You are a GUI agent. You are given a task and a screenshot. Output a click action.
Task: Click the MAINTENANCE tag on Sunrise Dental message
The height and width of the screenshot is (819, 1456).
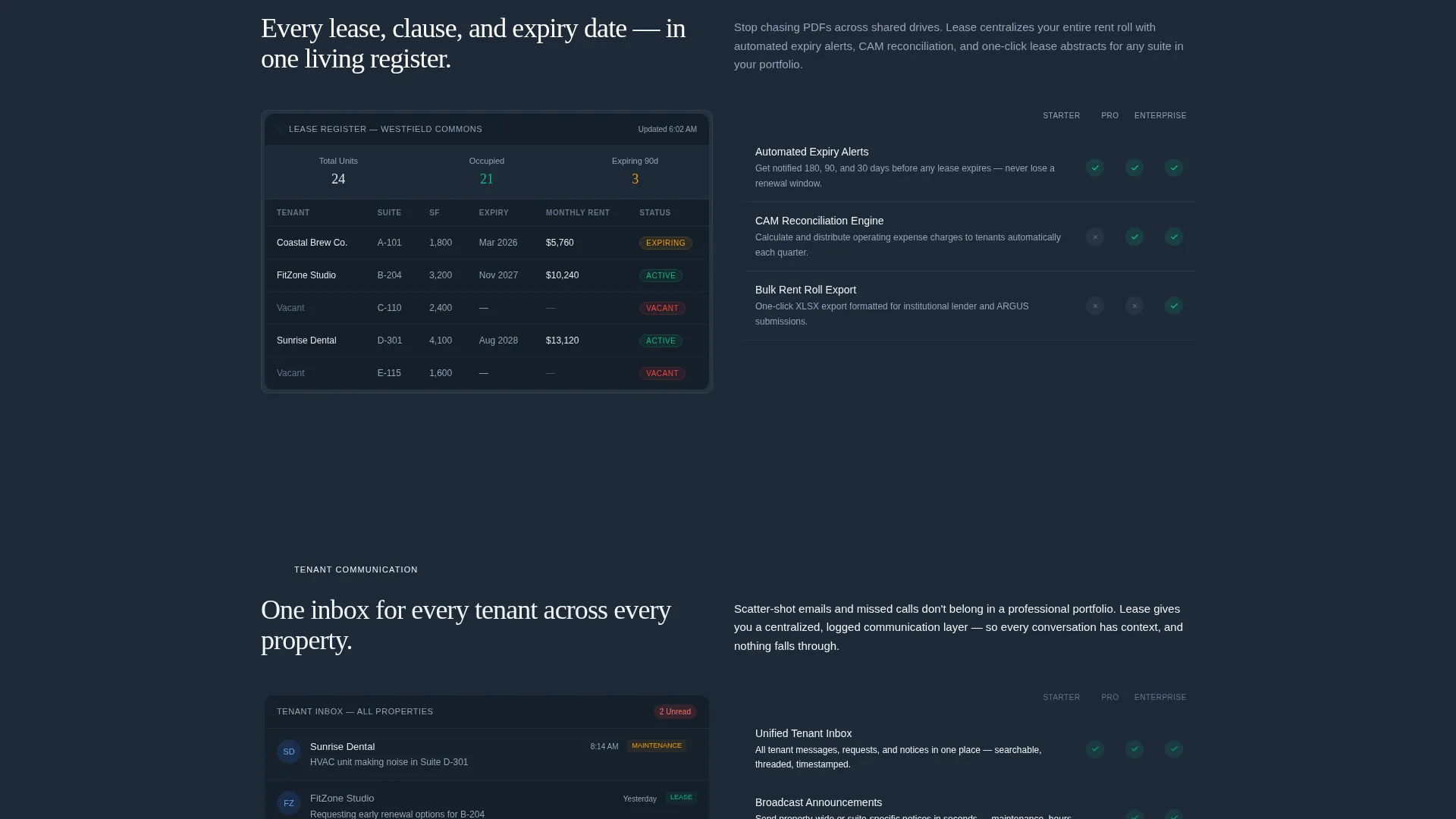(x=657, y=745)
